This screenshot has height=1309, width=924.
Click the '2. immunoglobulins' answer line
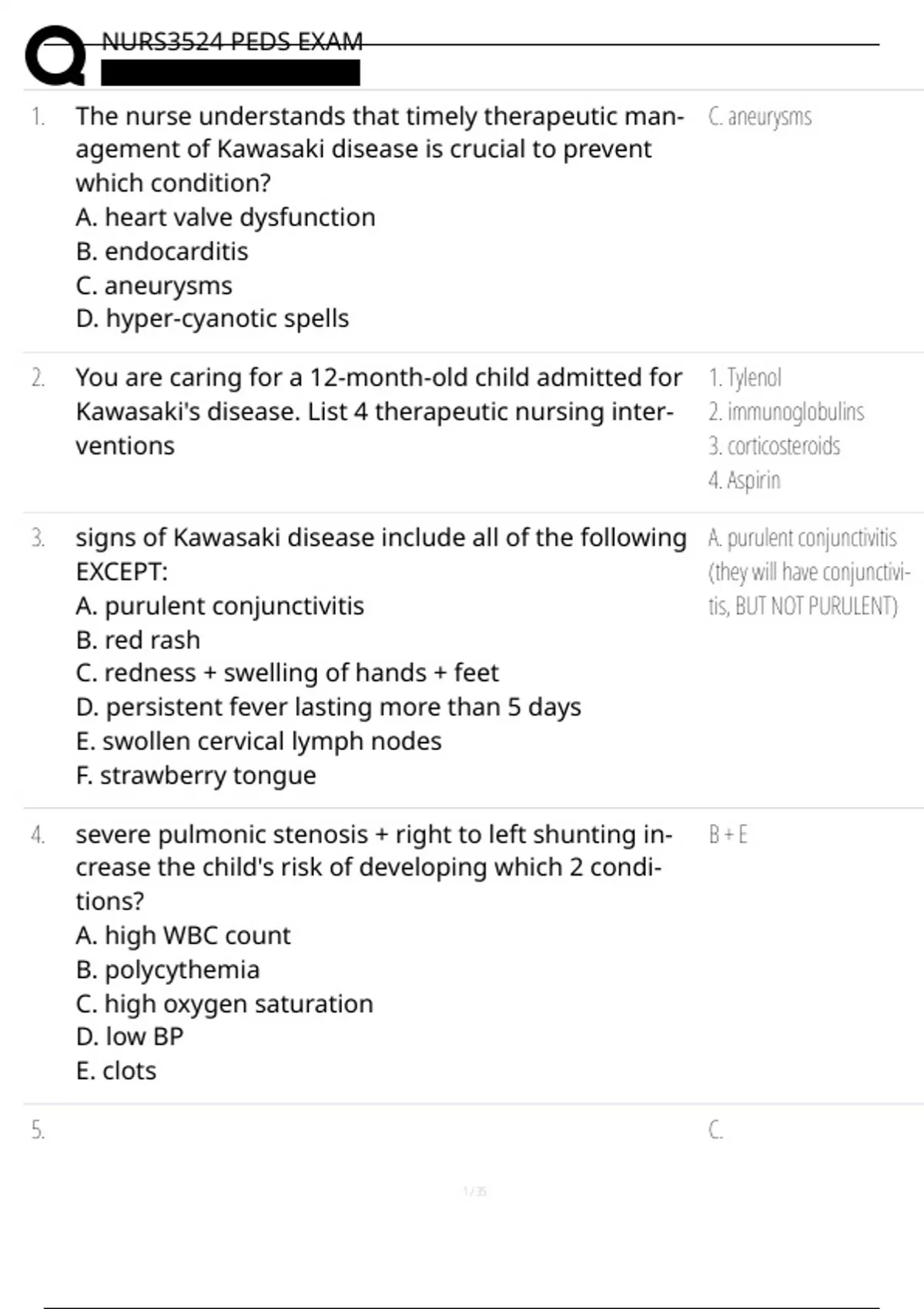(786, 412)
